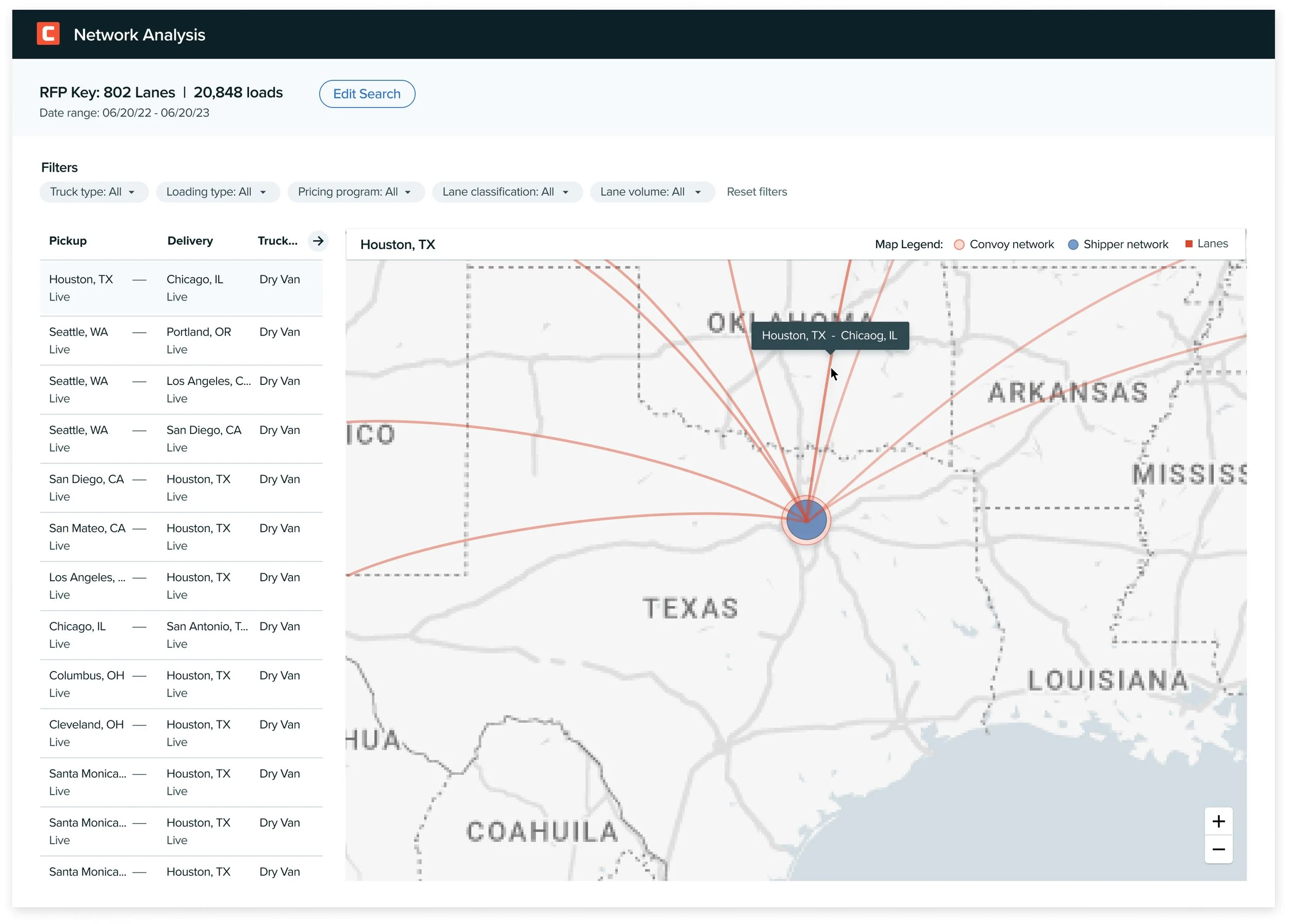Click the Convoy network legend circle
This screenshot has height=924, width=1289.
coord(959,245)
